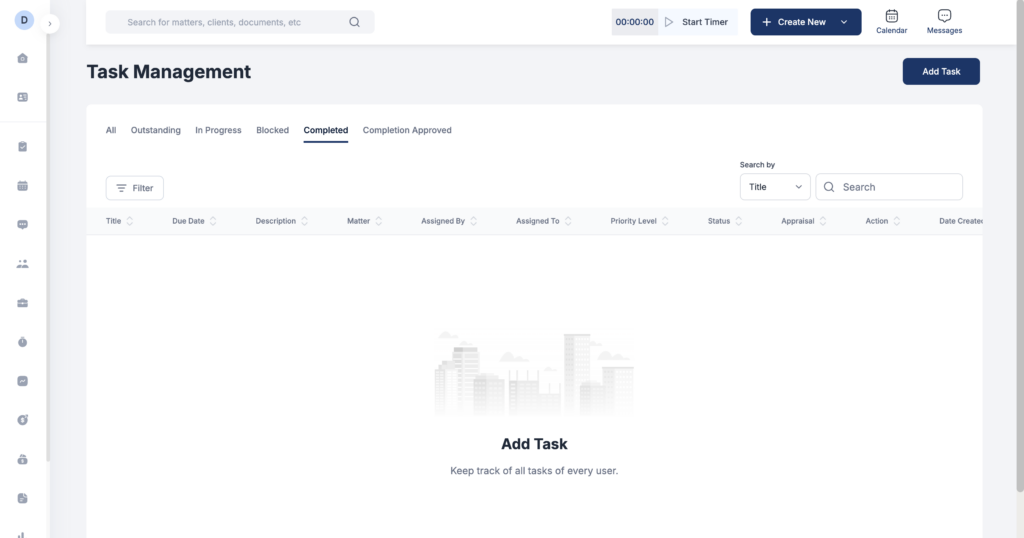The image size is (1024, 538).
Task: Switch to the All tab
Action: (111, 130)
